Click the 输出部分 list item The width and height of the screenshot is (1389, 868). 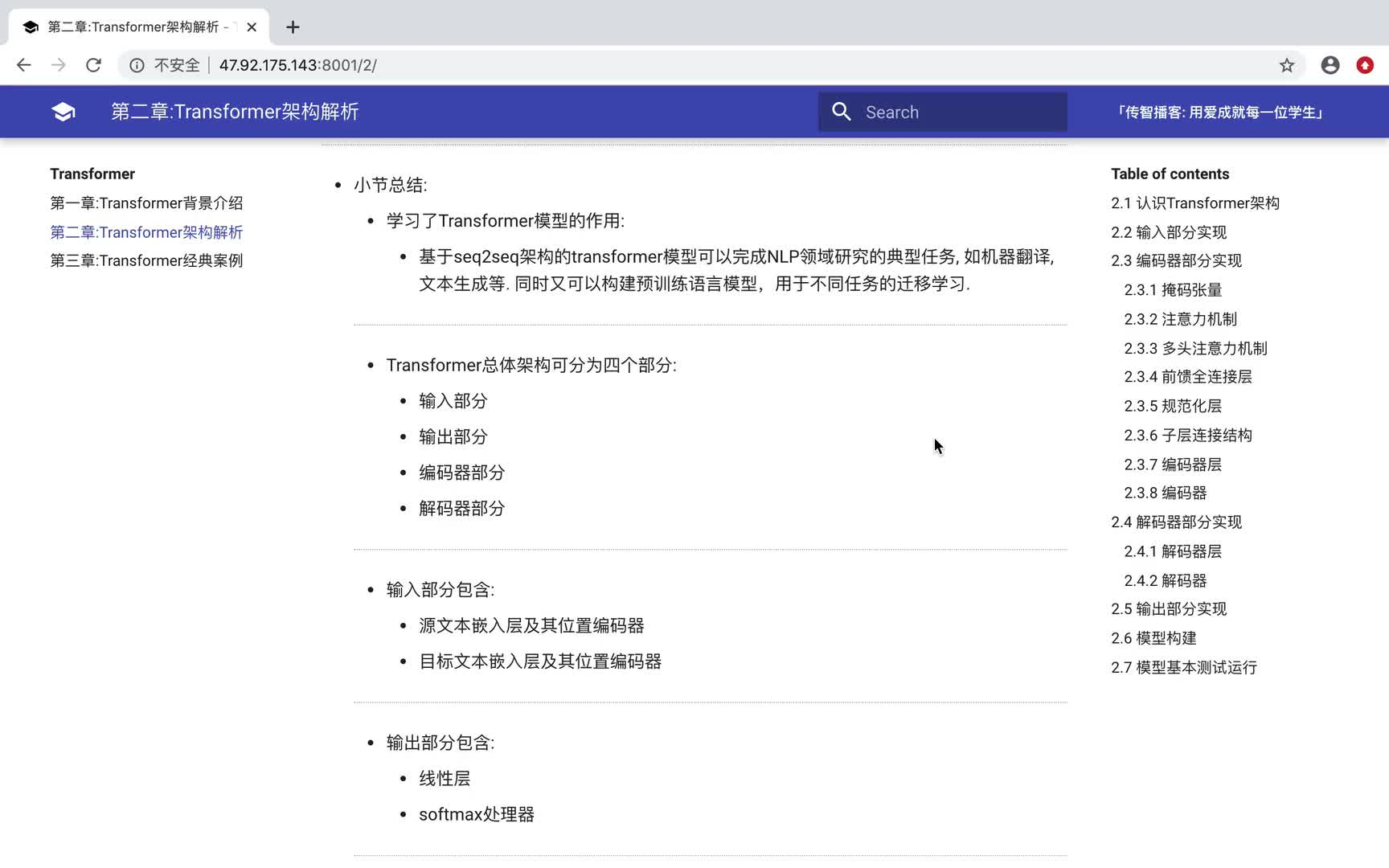453,437
